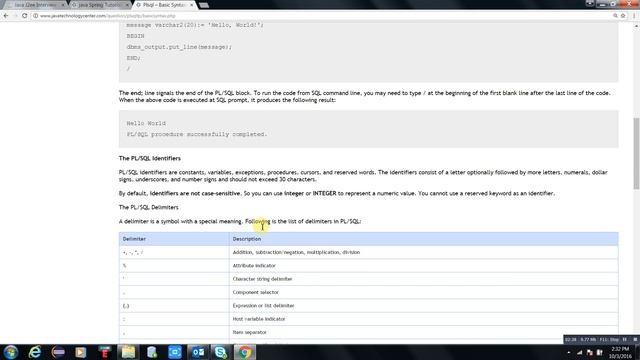Click the javatechnologycenter.com URL field

(107, 16)
